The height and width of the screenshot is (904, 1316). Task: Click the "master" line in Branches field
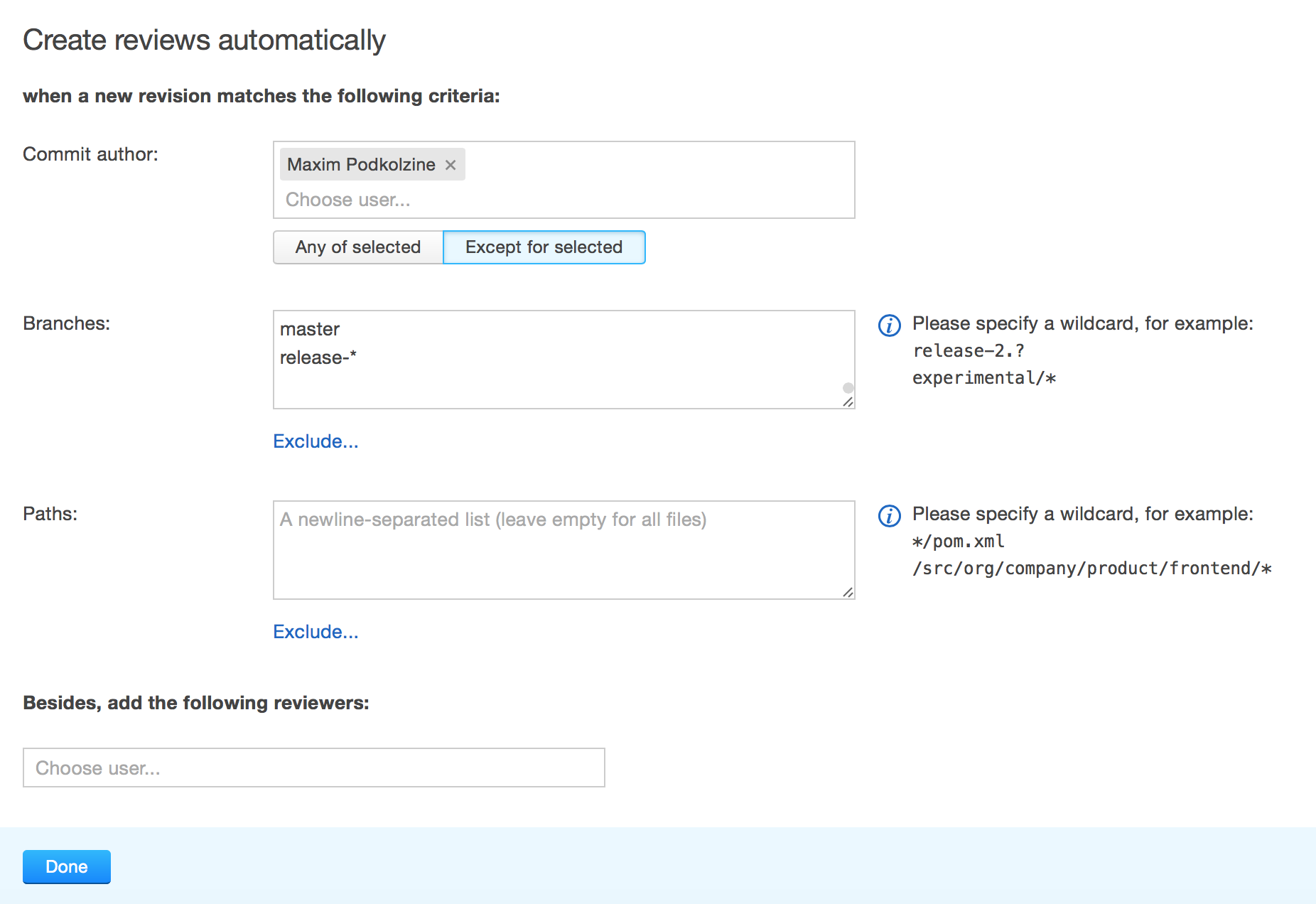310,329
